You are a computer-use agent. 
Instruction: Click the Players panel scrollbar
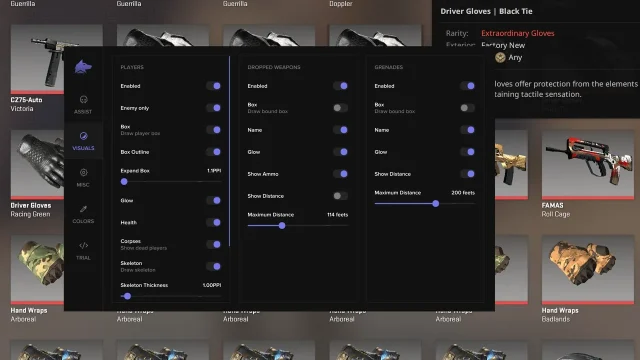(229, 151)
